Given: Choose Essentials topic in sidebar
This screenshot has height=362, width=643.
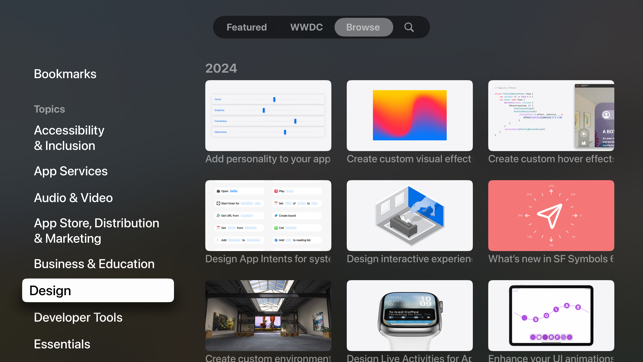Looking at the screenshot, I should [62, 344].
